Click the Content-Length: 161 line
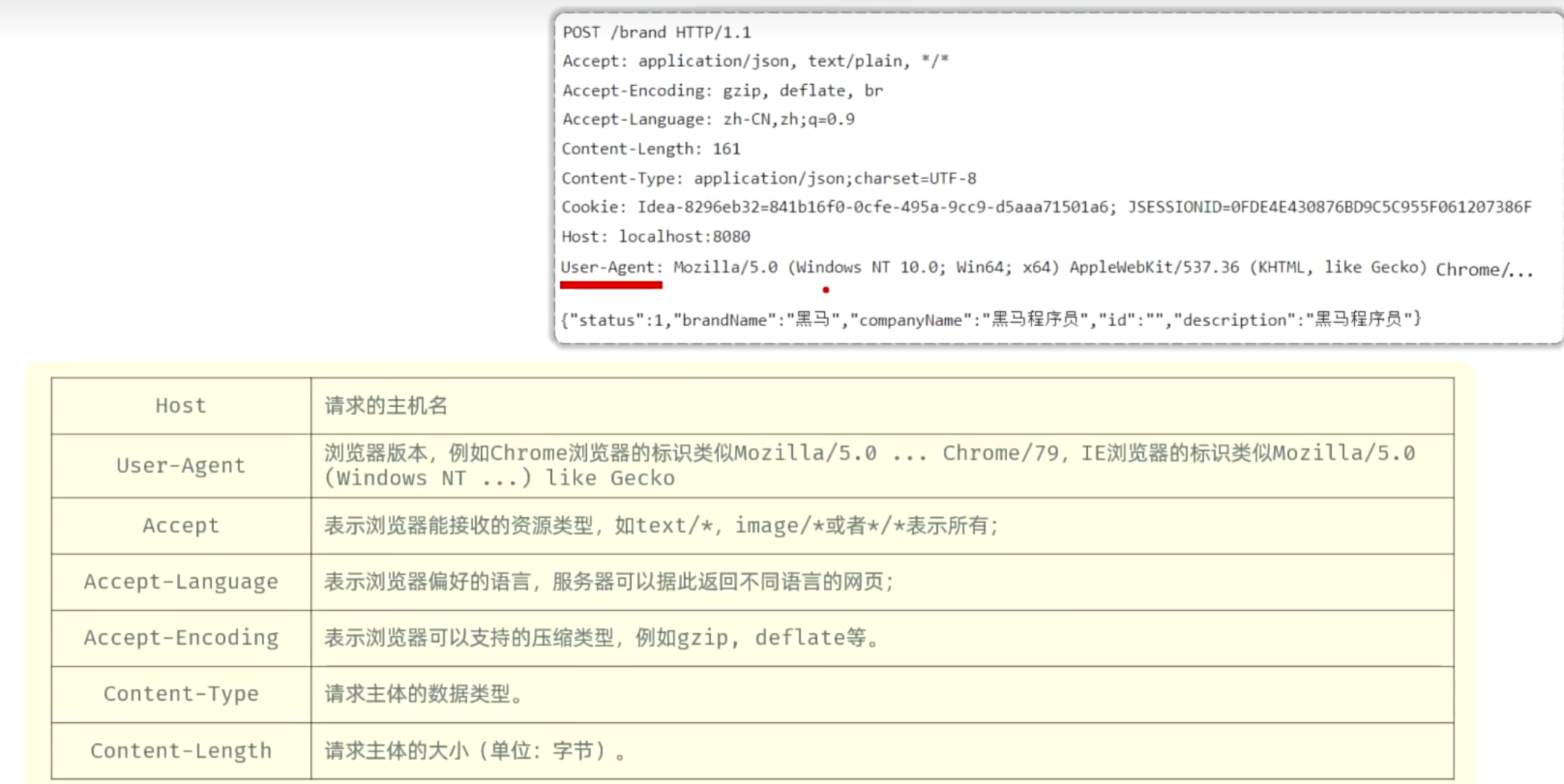This screenshot has height=784, width=1564. tap(651, 149)
